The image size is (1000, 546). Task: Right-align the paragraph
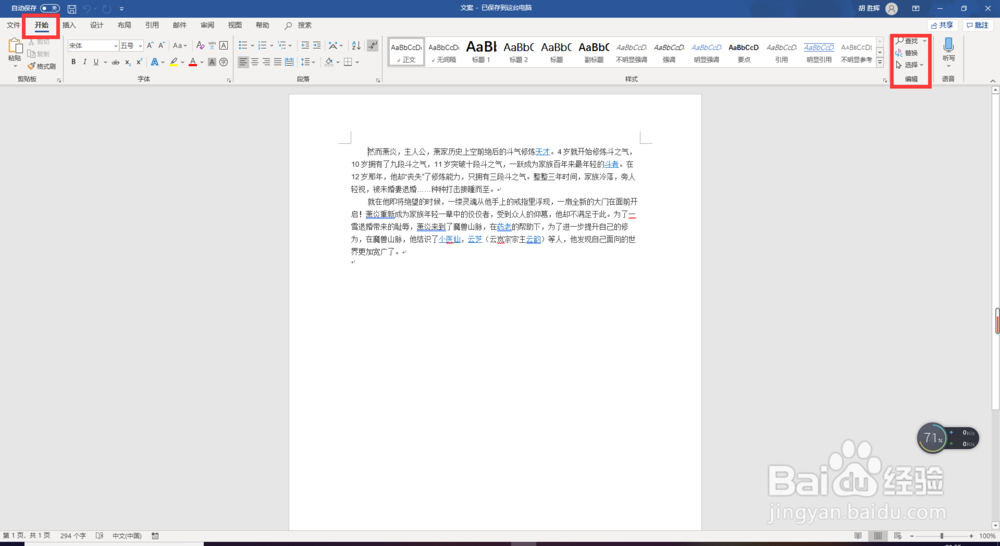pyautogui.click(x=267, y=62)
